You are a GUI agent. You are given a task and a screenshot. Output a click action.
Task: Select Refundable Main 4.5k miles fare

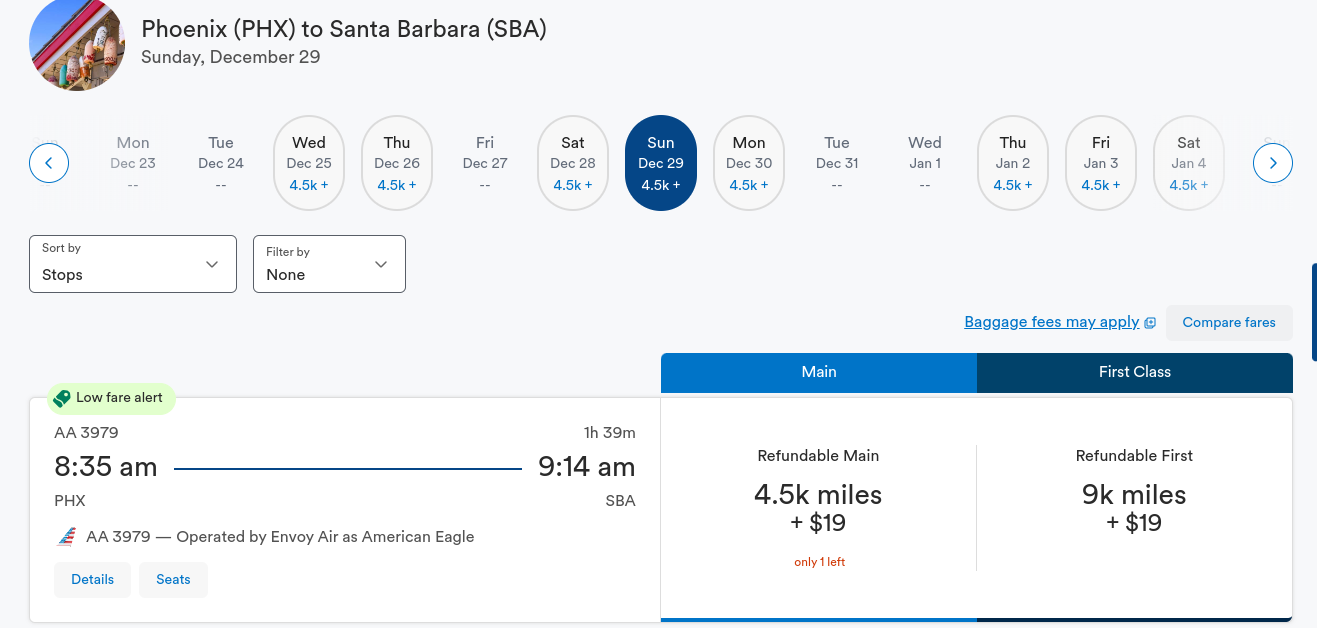click(x=818, y=509)
